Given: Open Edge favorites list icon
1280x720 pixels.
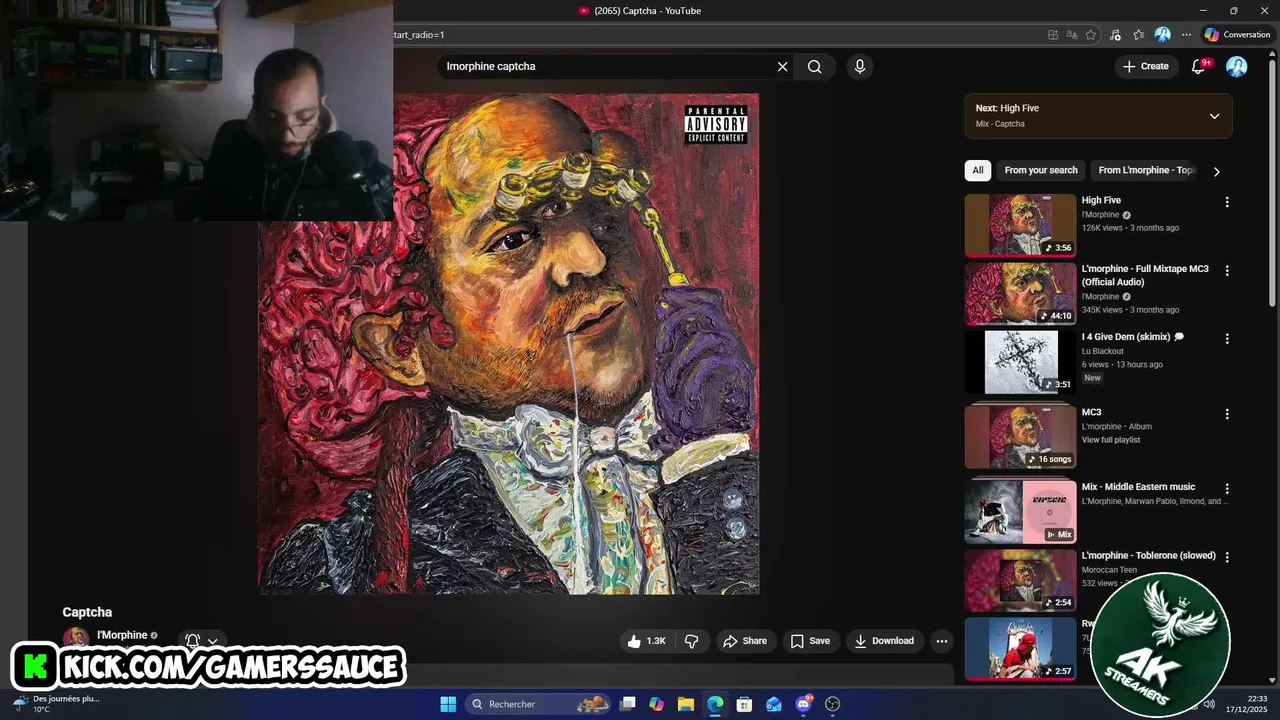Looking at the screenshot, I should point(1138,34).
